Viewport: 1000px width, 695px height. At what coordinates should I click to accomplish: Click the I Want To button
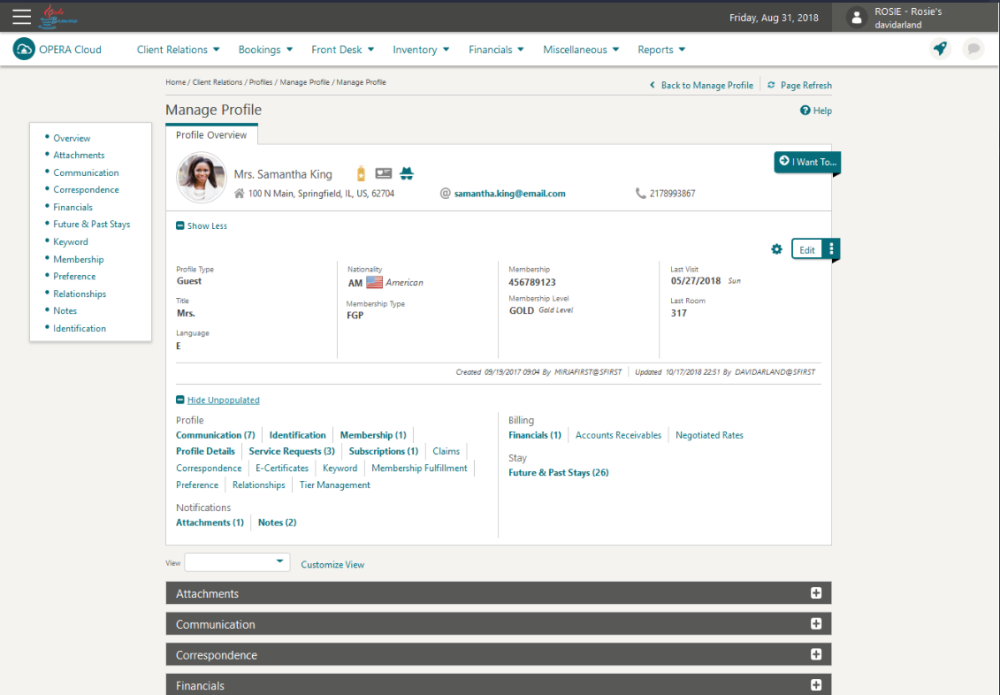(807, 162)
